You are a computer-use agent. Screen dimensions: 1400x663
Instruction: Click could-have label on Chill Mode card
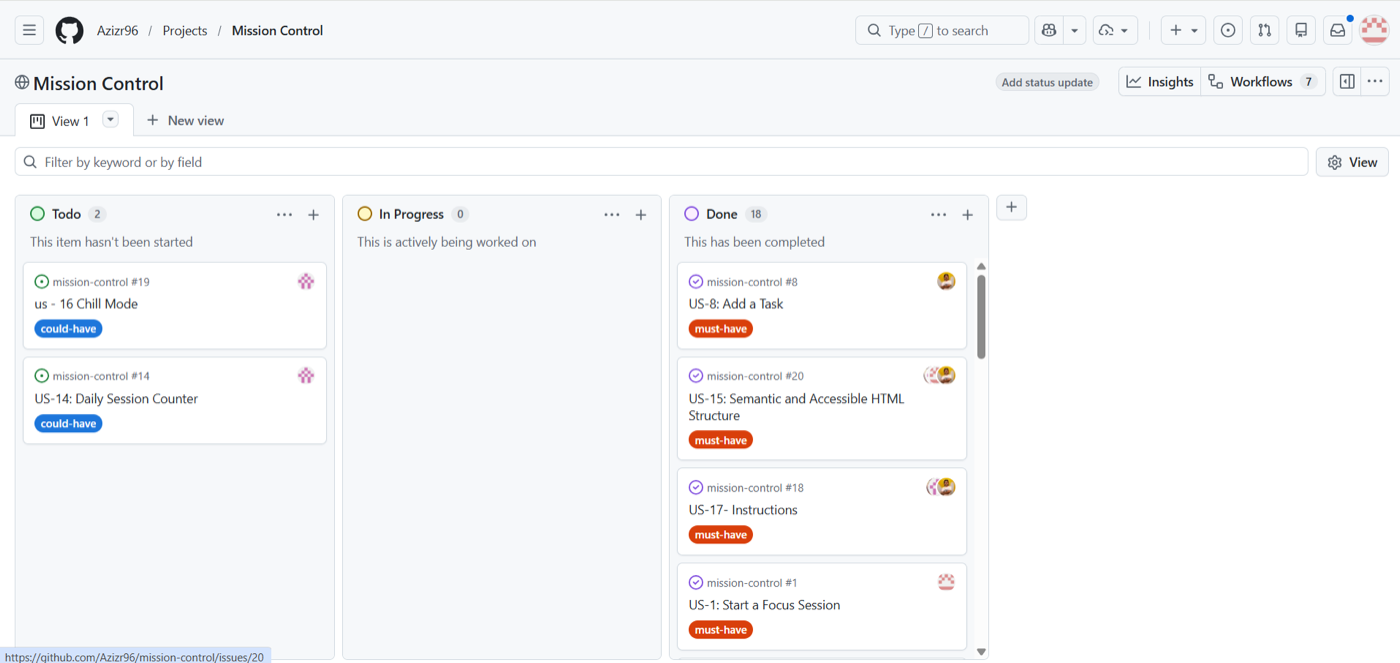click(69, 329)
